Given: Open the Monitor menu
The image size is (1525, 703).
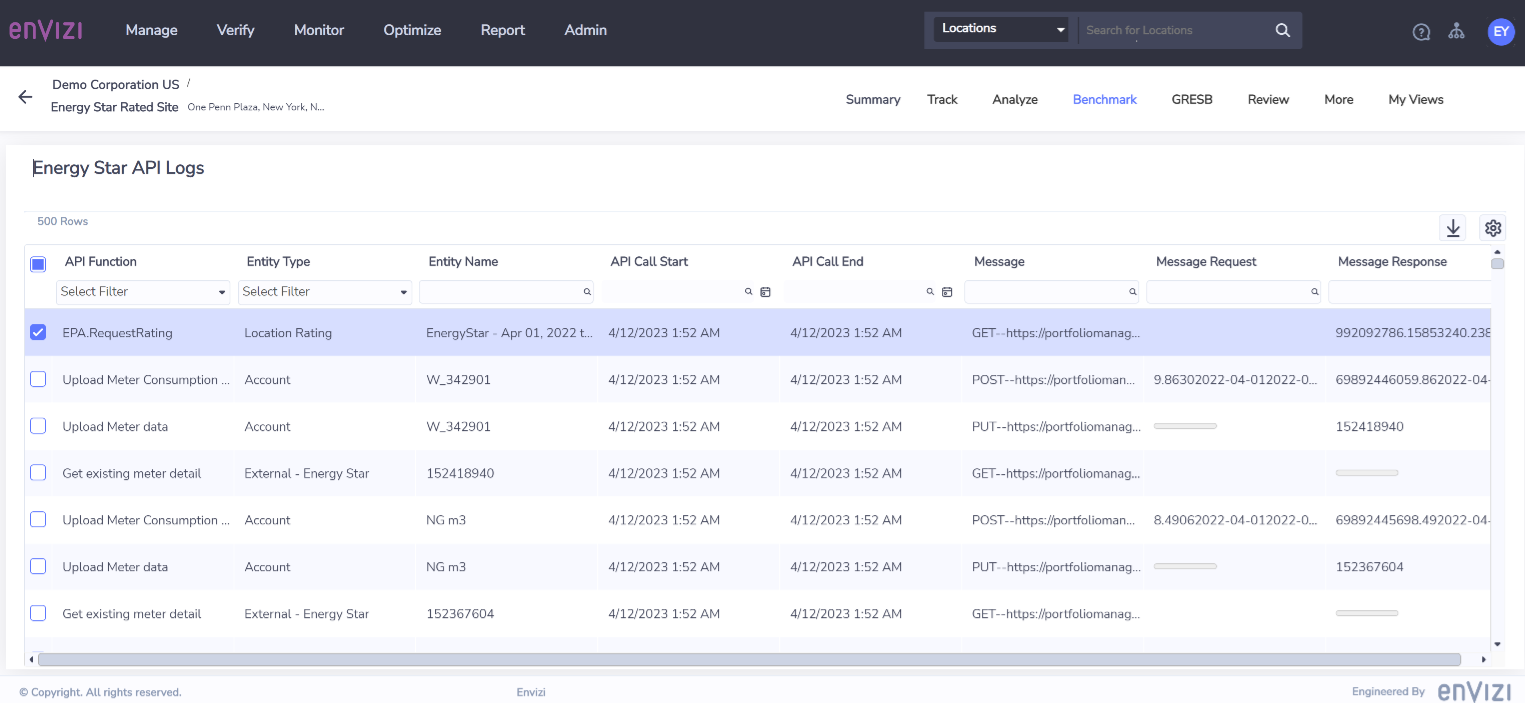Looking at the screenshot, I should pos(319,30).
